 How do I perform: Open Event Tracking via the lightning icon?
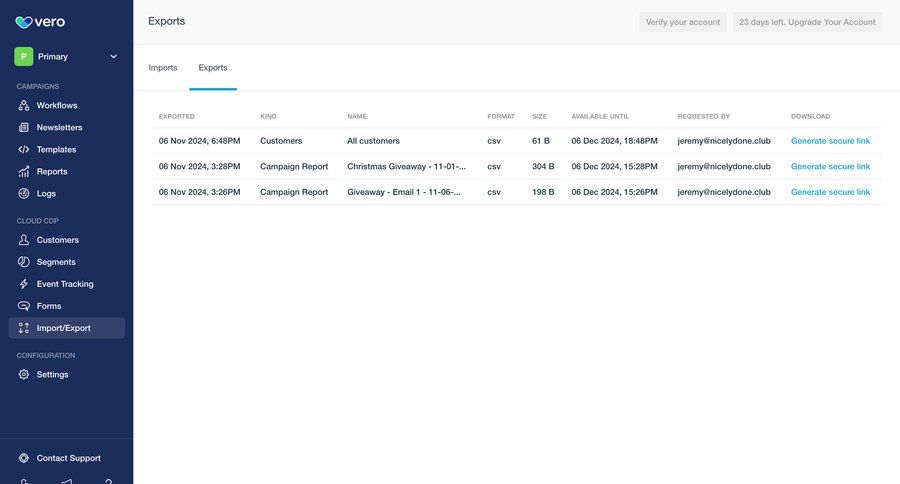[24, 284]
